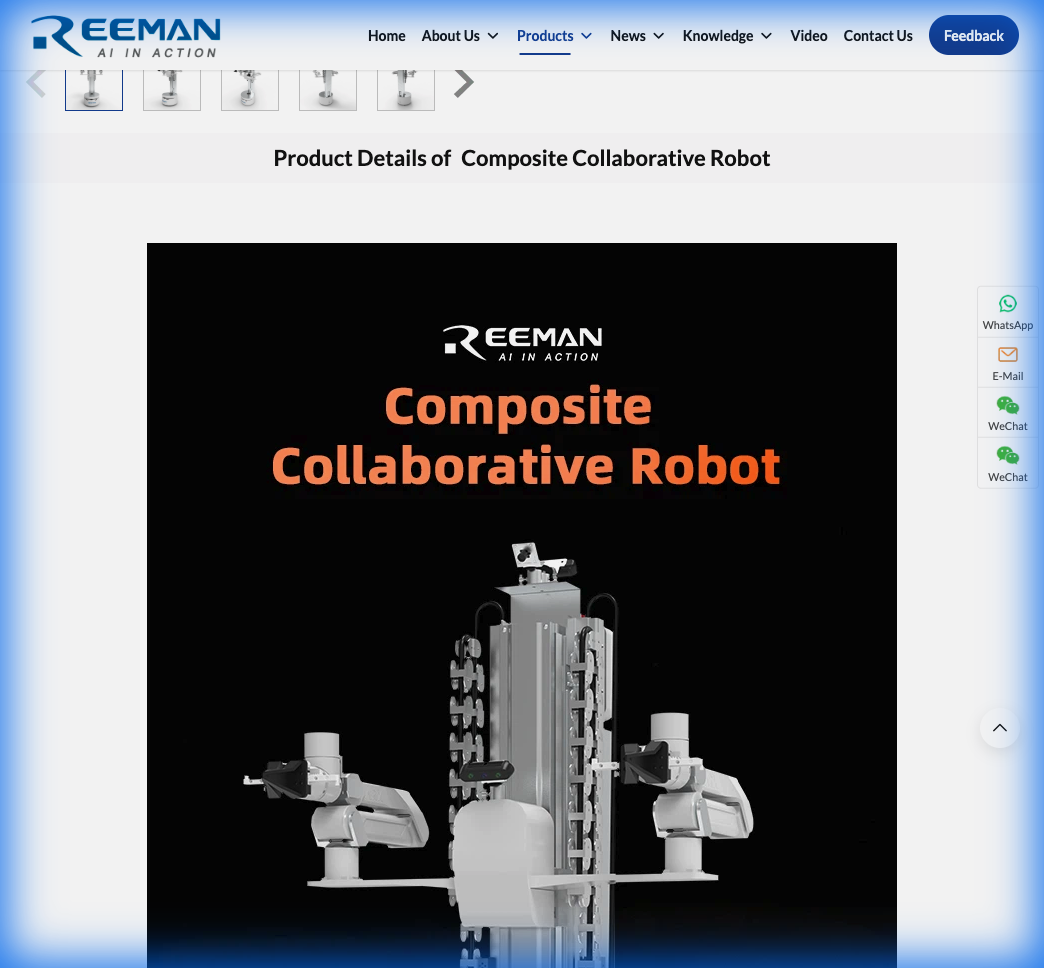Click the second WeChat icon in sidebar
Image resolution: width=1044 pixels, height=968 pixels.
pos(1007,462)
